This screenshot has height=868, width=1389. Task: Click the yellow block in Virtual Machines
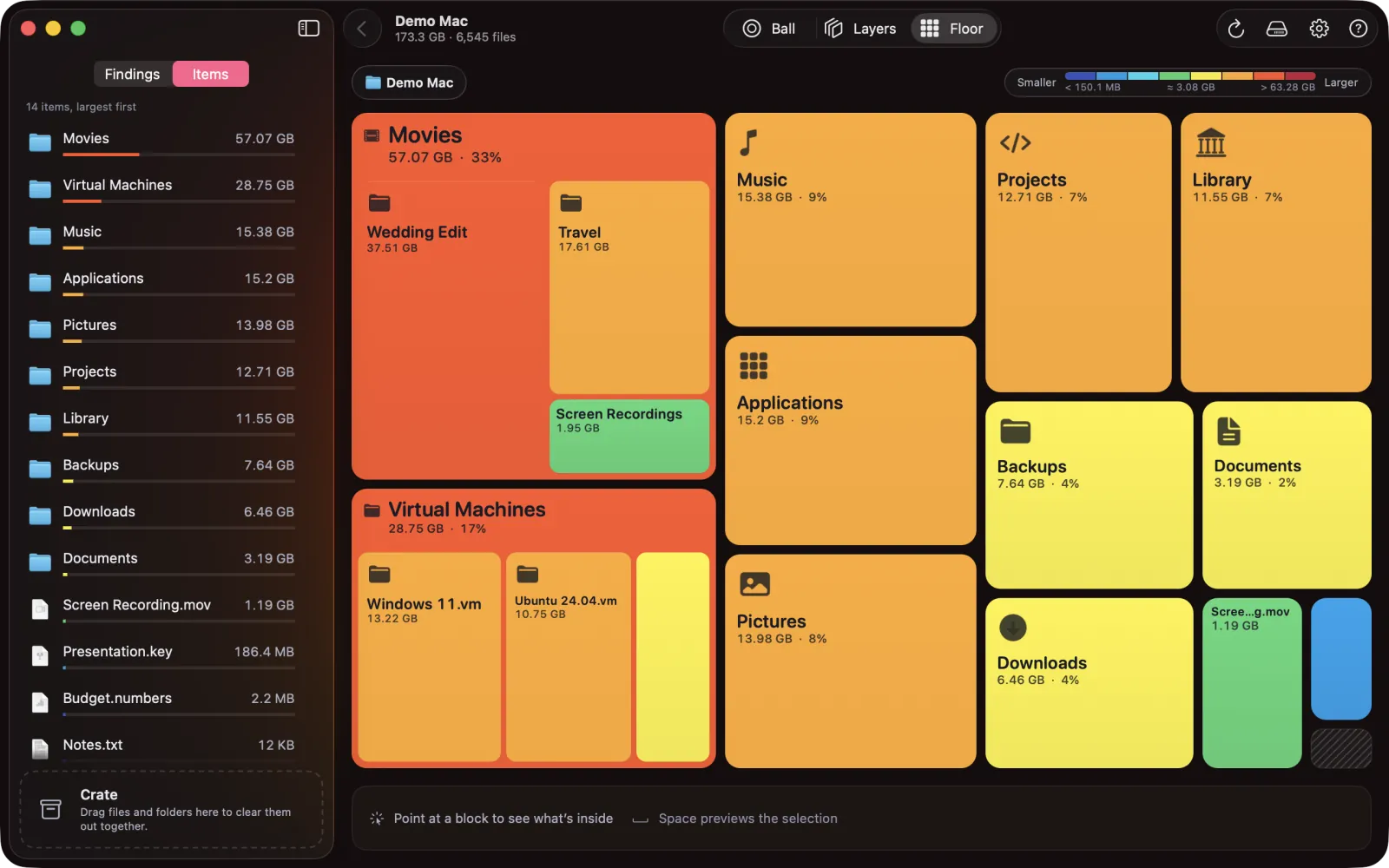tap(673, 657)
